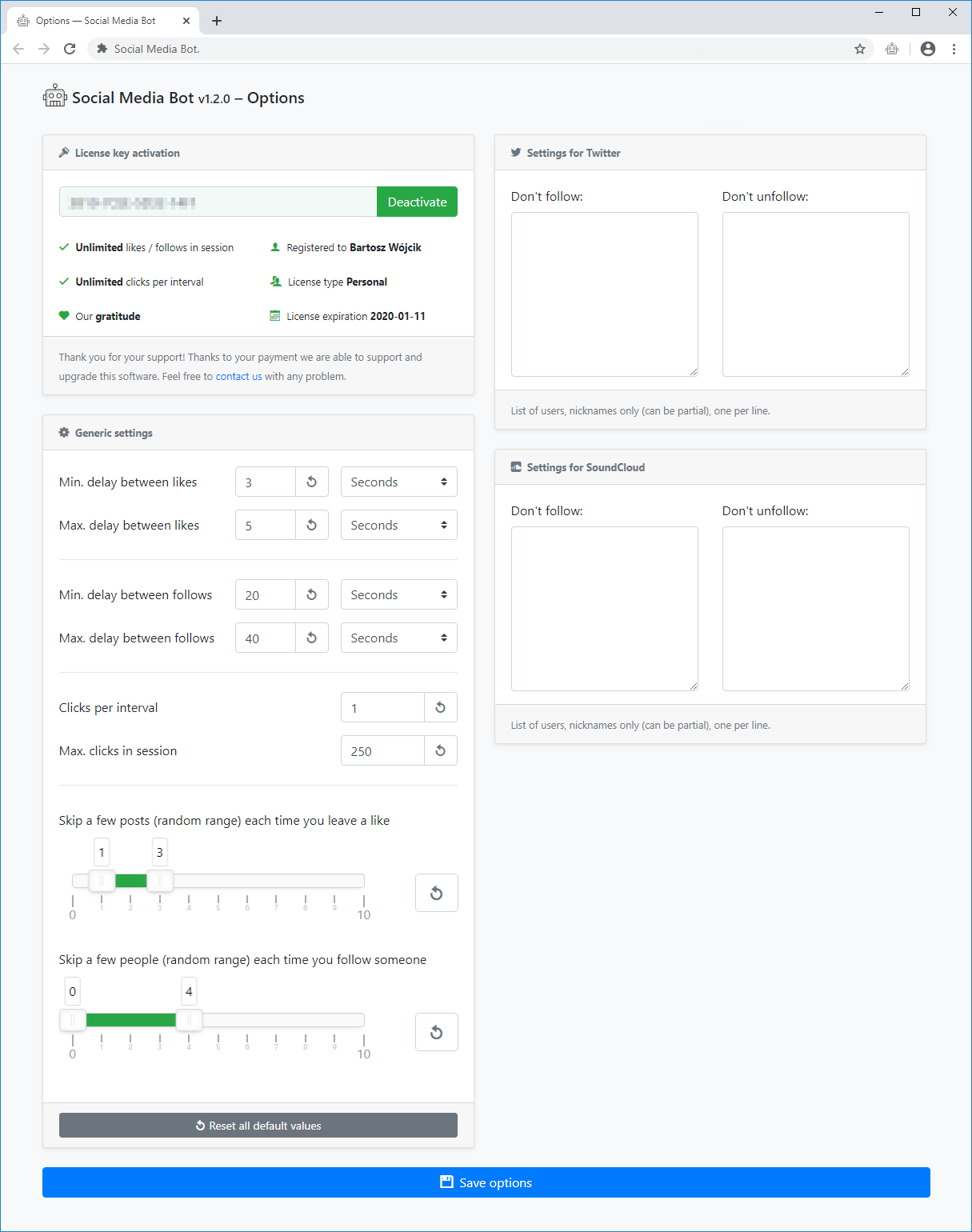
Task: Click the browser address bar
Action: click(x=480, y=49)
